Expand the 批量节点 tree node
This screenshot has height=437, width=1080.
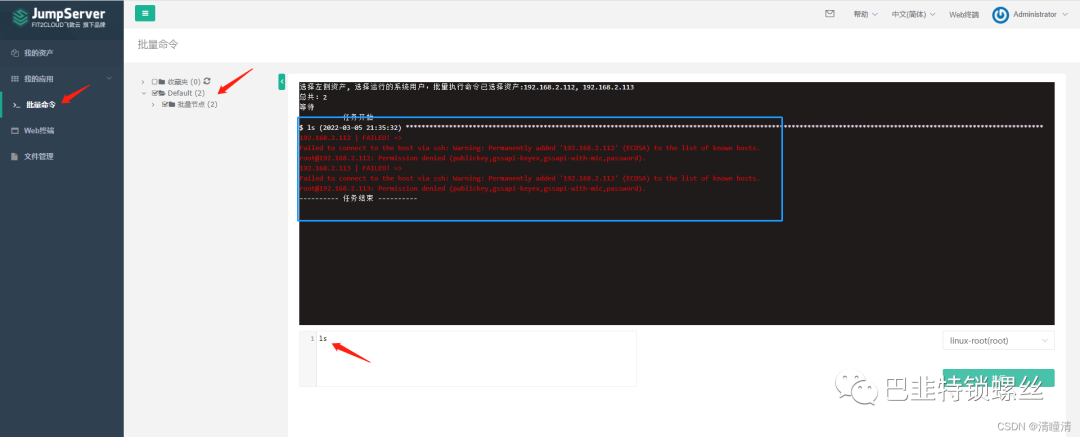153,105
